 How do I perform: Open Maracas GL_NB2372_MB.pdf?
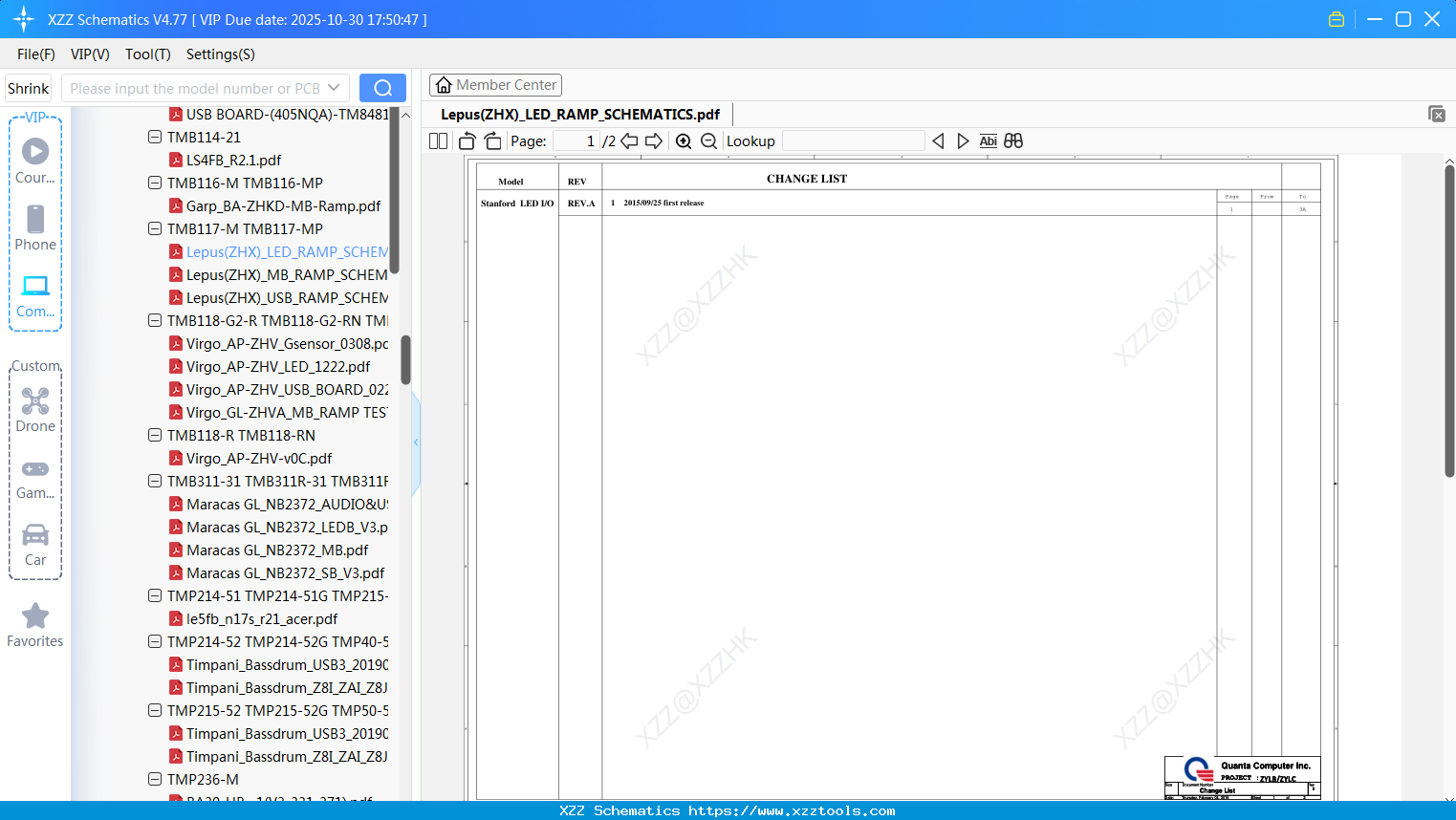[x=277, y=550]
